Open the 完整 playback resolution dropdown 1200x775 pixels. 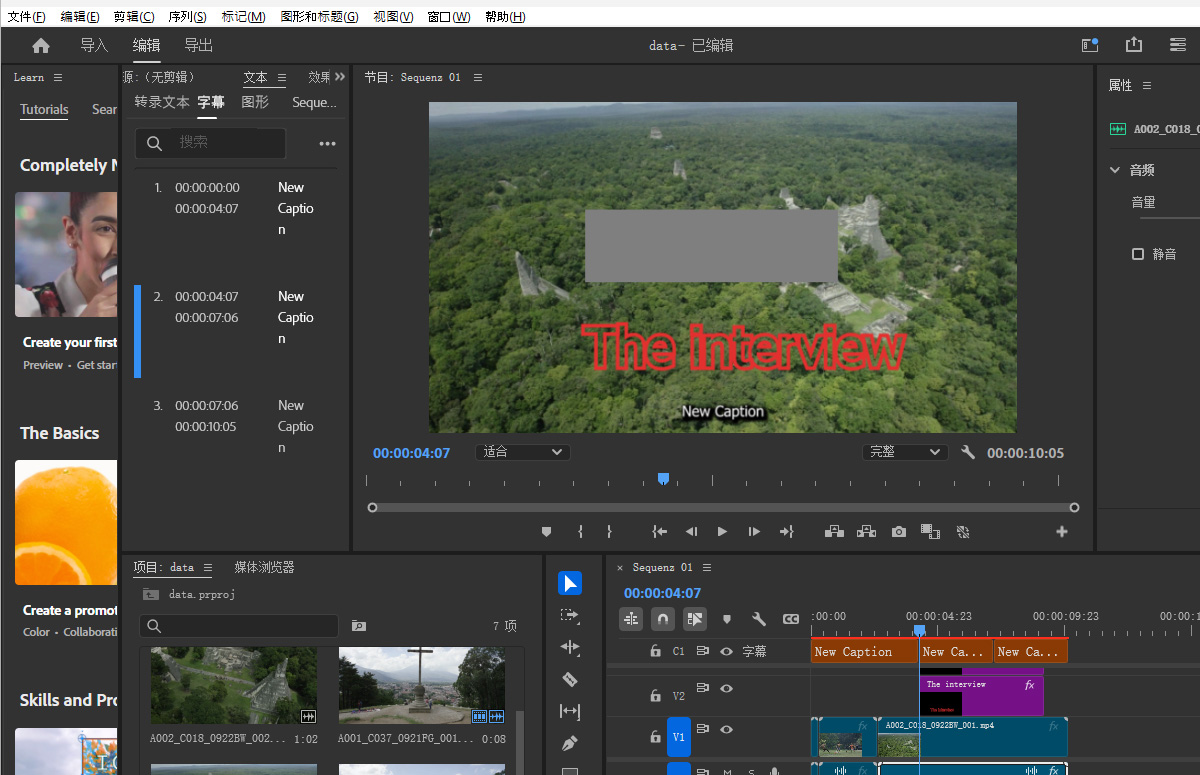pyautogui.click(x=905, y=452)
